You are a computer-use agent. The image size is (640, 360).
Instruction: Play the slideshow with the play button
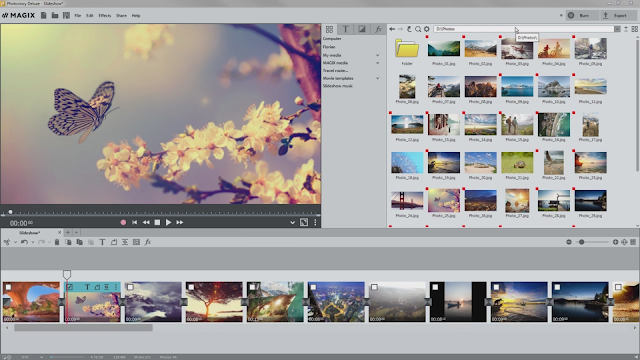point(168,222)
